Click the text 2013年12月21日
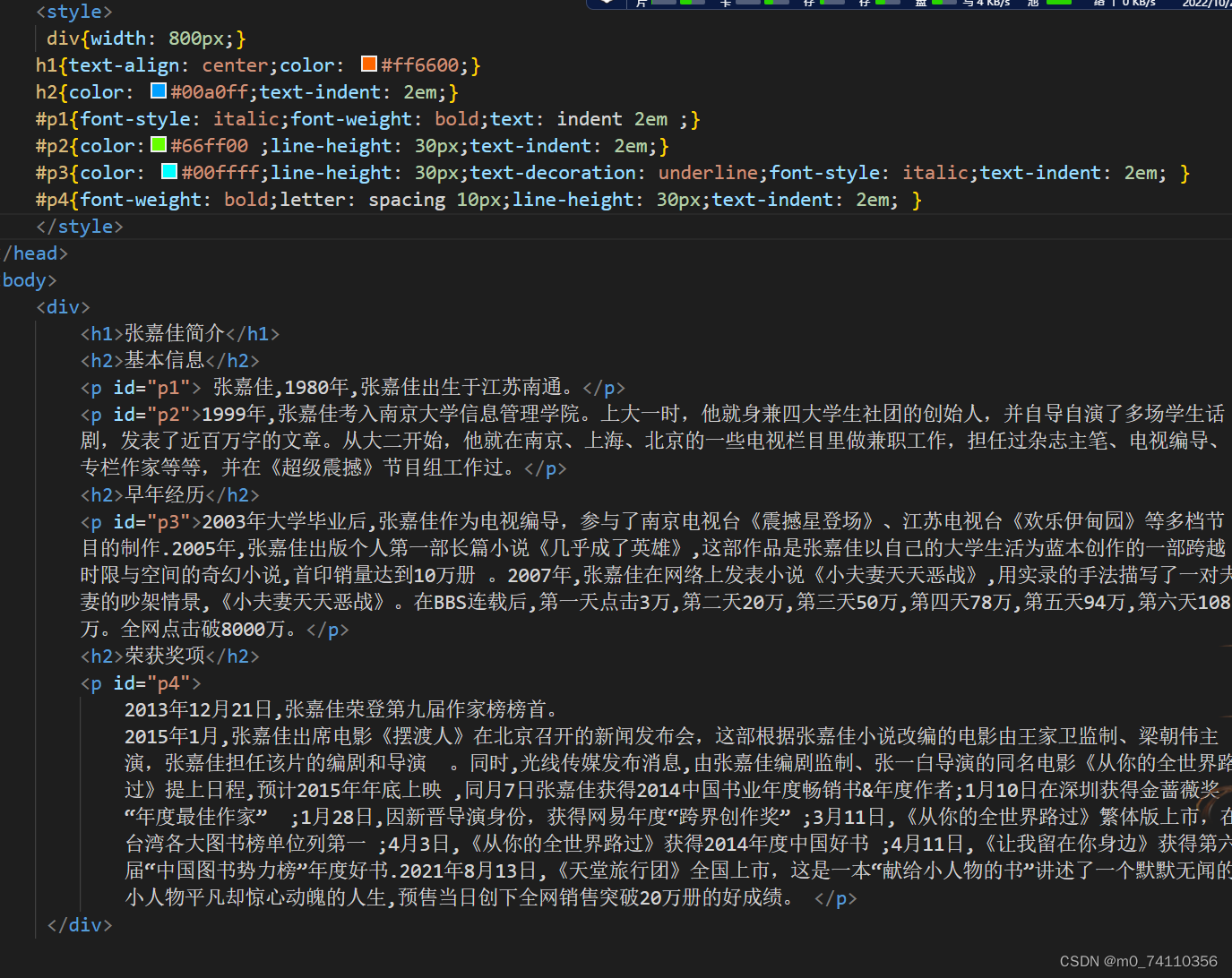Screen dimensions: 1232x978 coord(198,709)
